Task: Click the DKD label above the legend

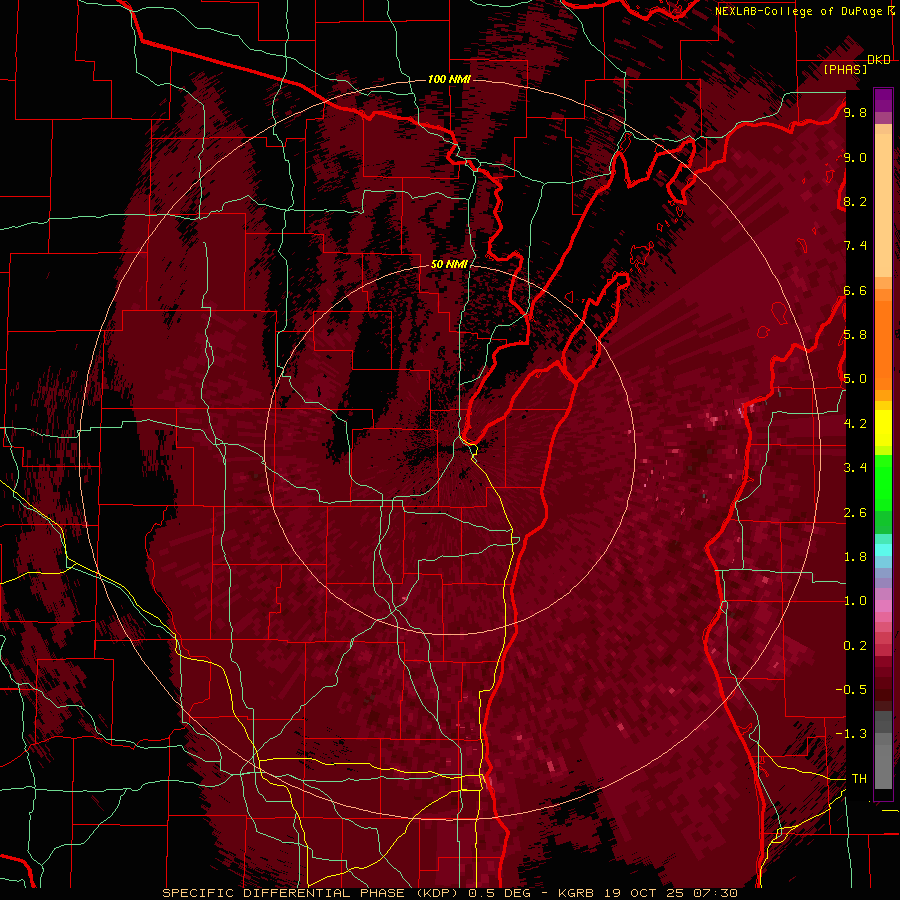Action: pyautogui.click(x=879, y=60)
